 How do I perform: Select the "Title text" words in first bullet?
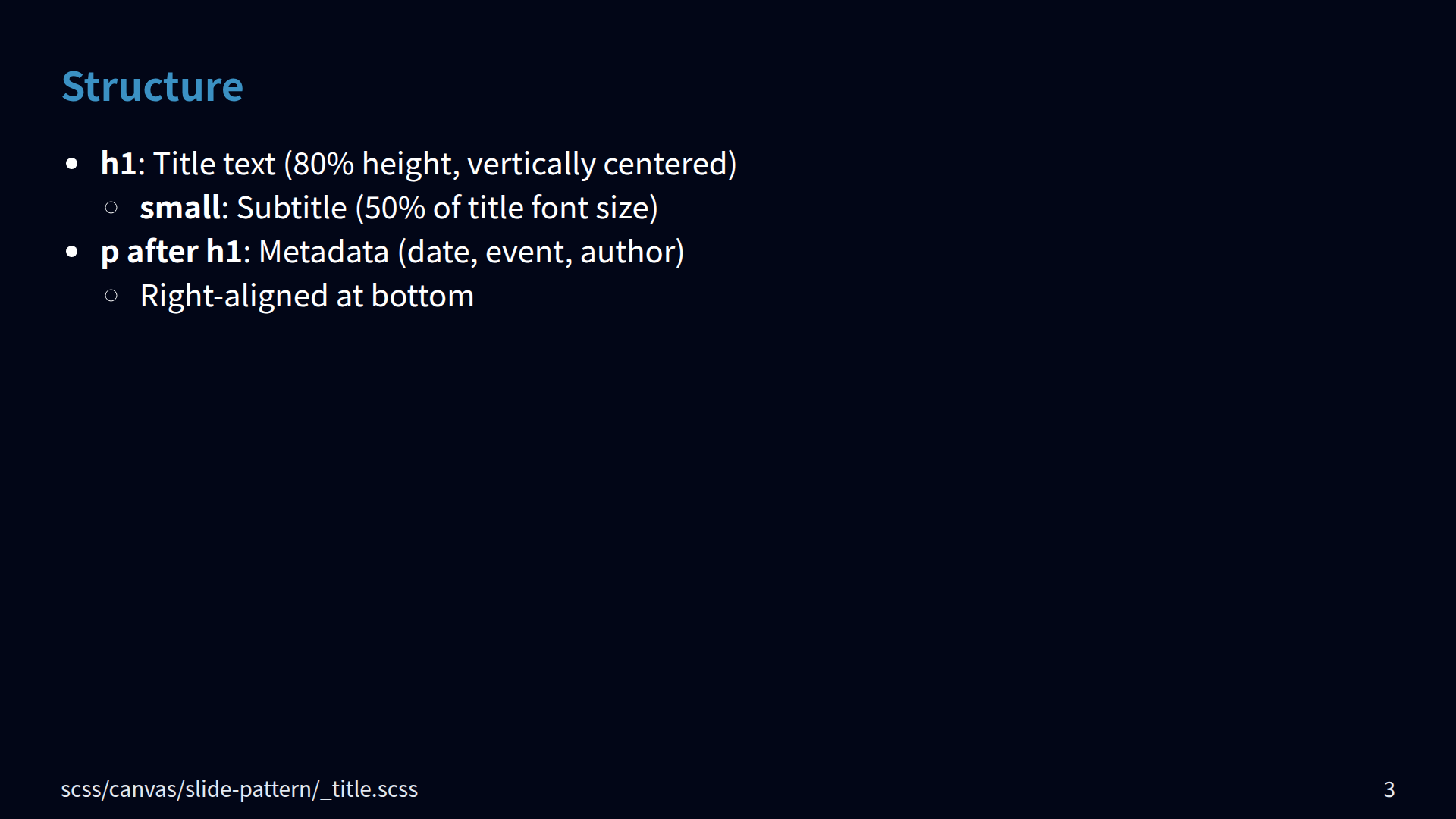tap(214, 164)
